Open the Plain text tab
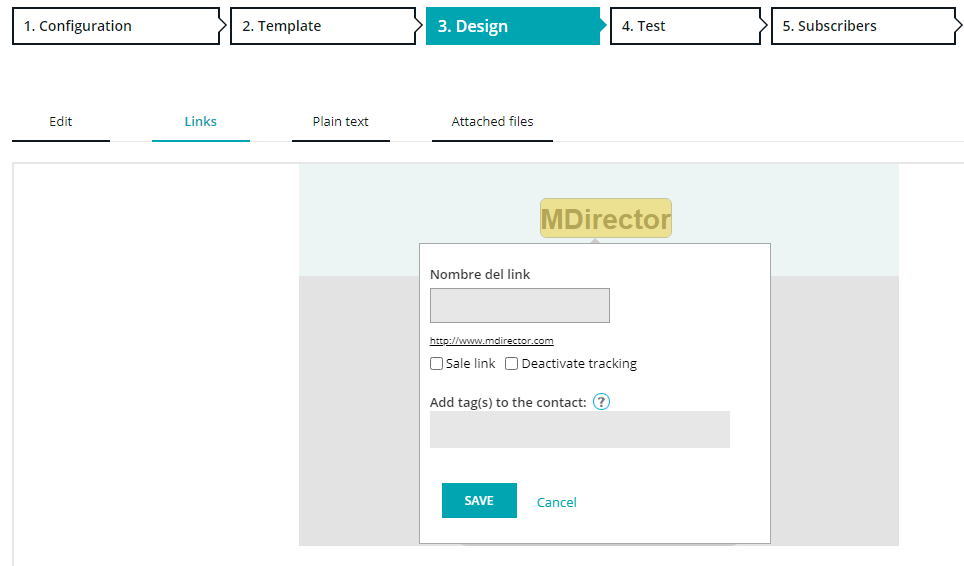This screenshot has width=964, height=566. pos(341,122)
